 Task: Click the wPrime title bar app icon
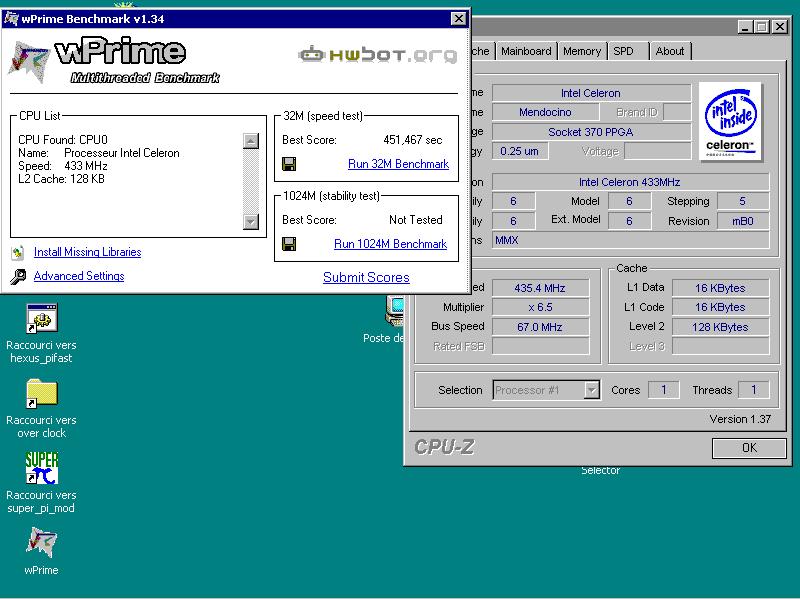click(11, 19)
